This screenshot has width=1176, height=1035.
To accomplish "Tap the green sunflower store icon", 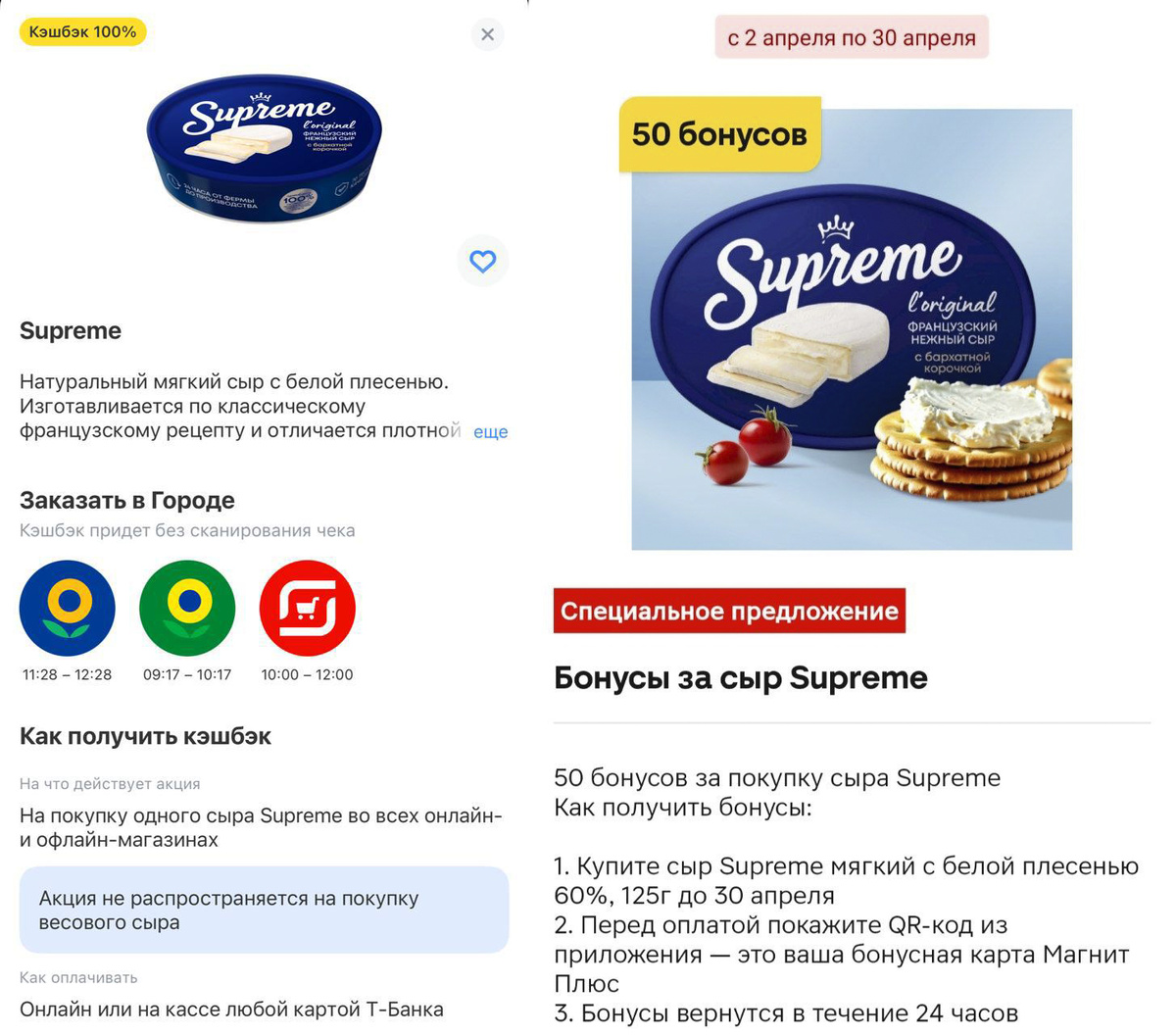I will coord(187,608).
